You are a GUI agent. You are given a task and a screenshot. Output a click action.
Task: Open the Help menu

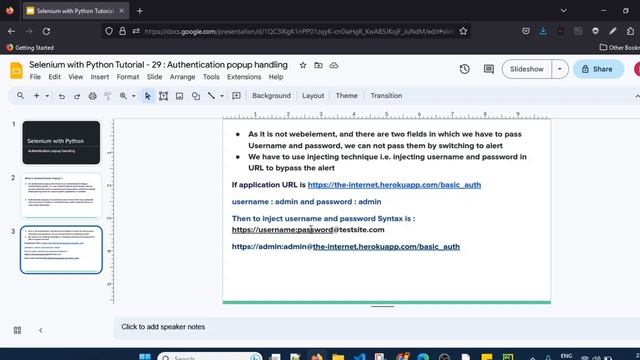(x=276, y=77)
